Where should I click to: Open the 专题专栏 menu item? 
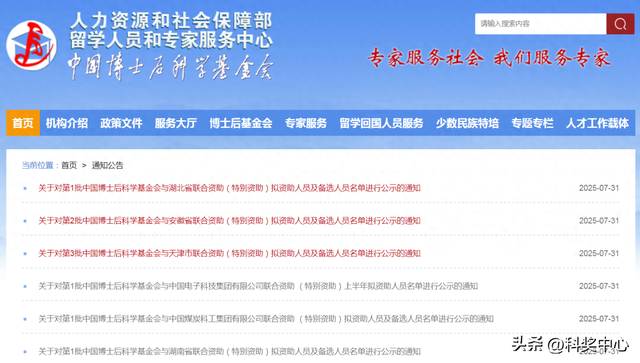(x=532, y=123)
